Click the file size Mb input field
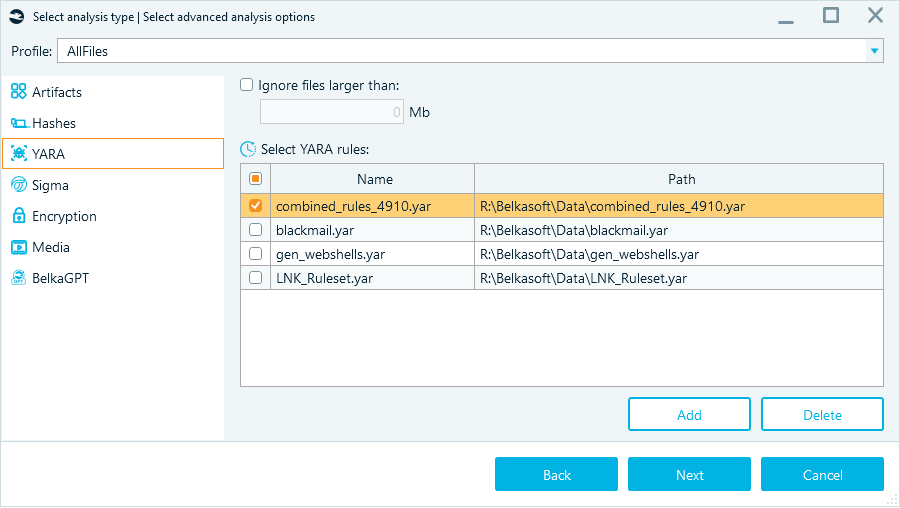The width and height of the screenshot is (900, 508). point(332,112)
